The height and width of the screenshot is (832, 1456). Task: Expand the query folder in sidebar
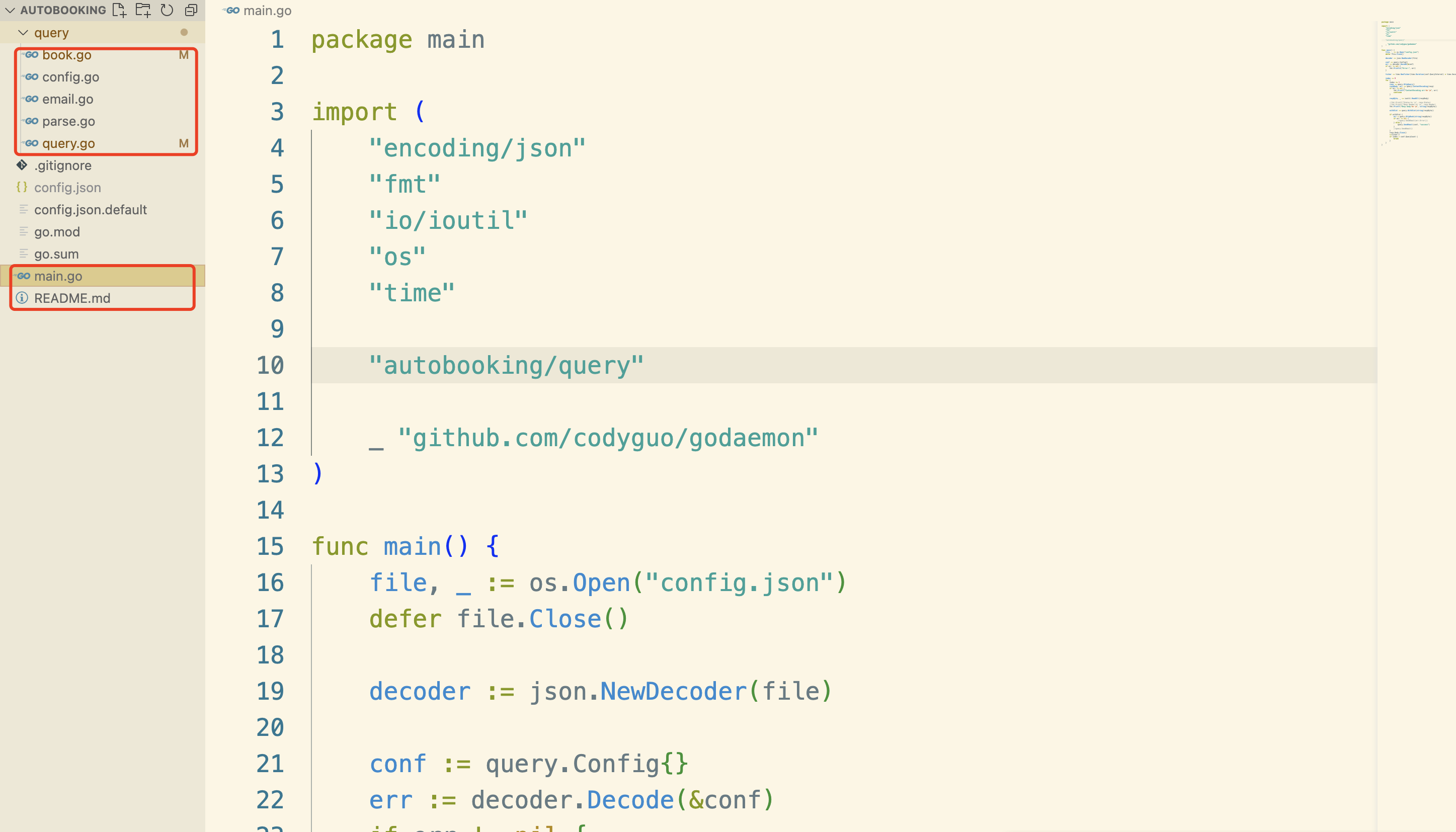(22, 32)
